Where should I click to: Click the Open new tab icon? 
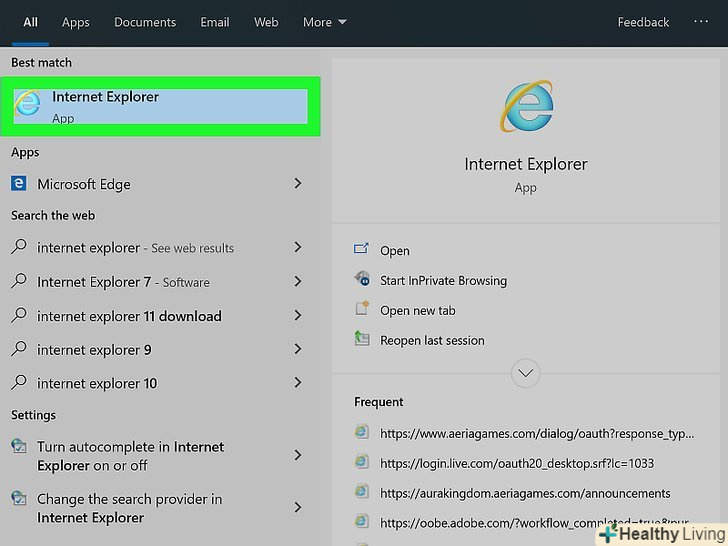click(x=362, y=310)
